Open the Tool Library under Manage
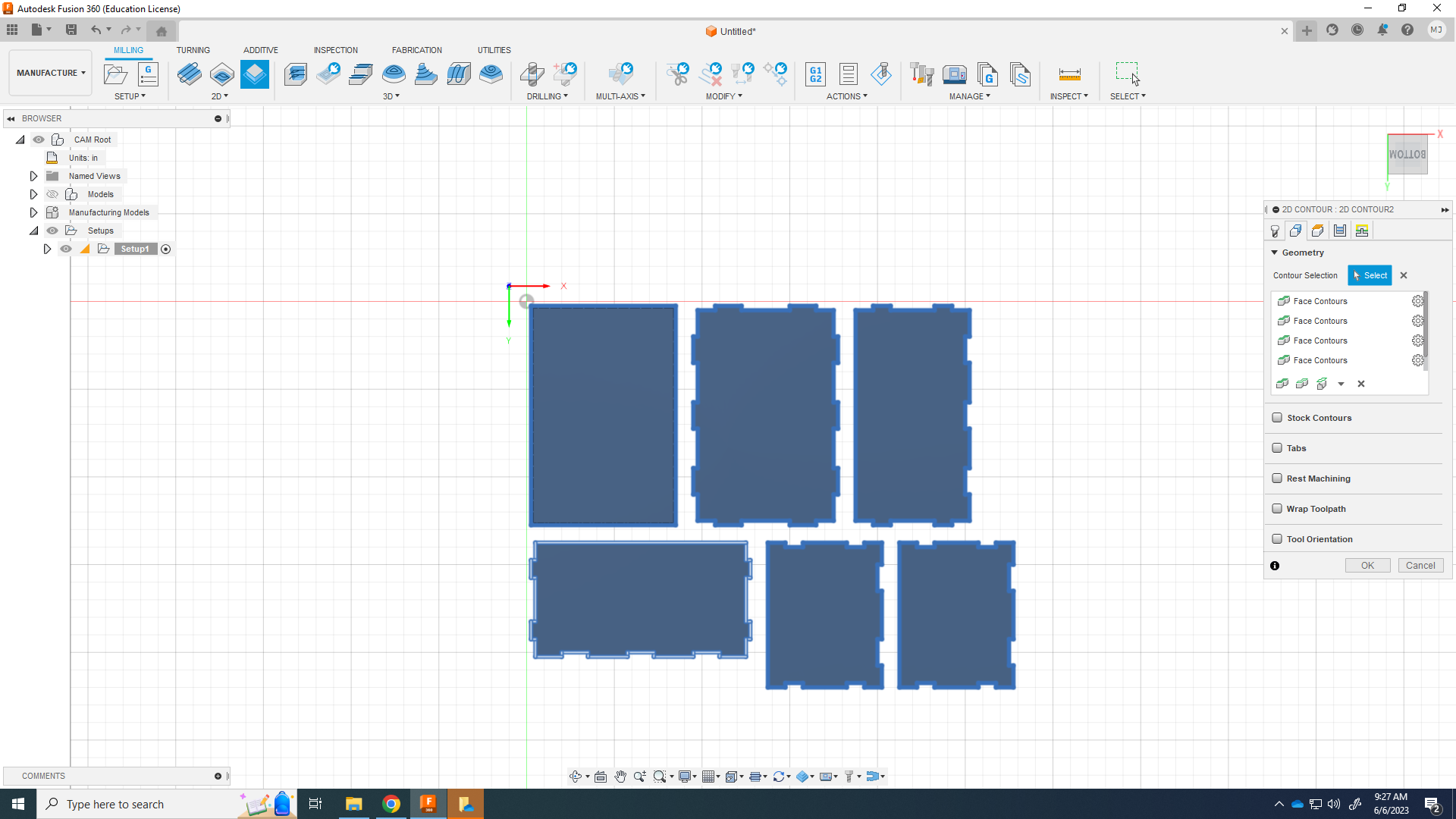 coord(922,74)
